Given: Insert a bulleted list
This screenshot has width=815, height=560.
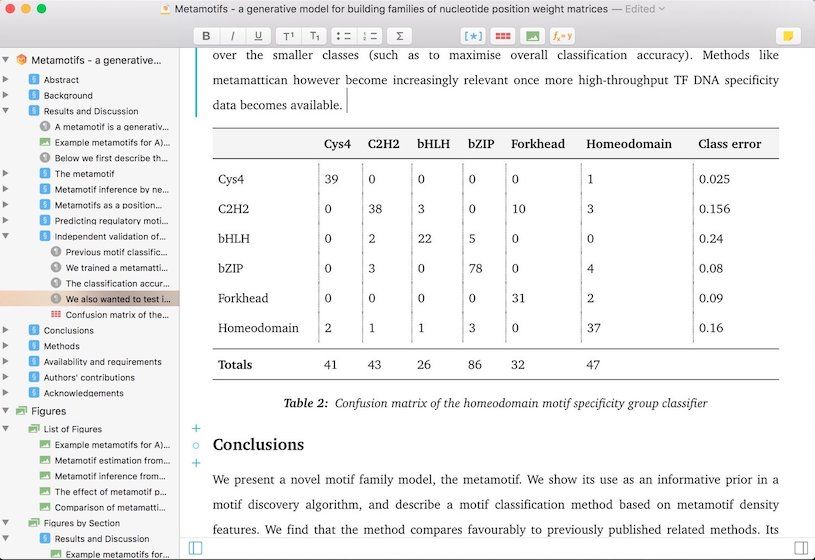Looking at the screenshot, I should click(345, 36).
